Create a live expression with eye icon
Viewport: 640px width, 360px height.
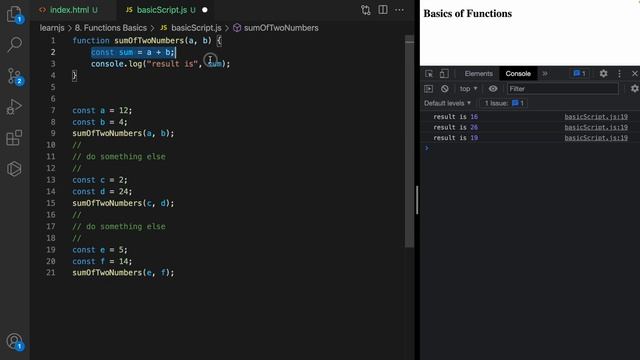493,89
